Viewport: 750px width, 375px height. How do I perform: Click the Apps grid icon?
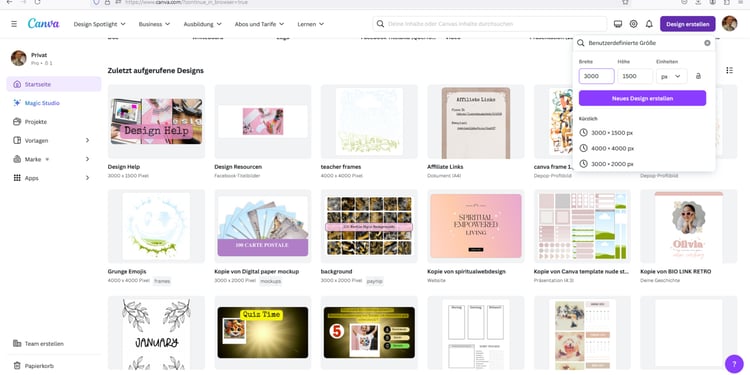coord(17,178)
